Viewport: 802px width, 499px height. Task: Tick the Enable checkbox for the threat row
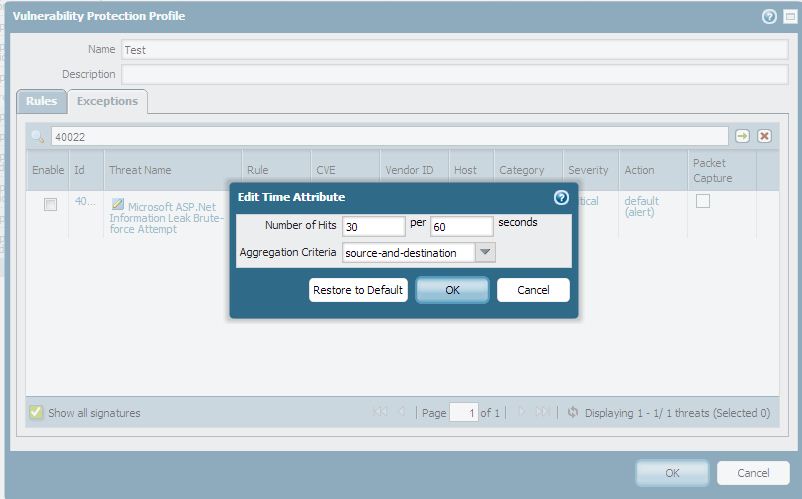50,205
